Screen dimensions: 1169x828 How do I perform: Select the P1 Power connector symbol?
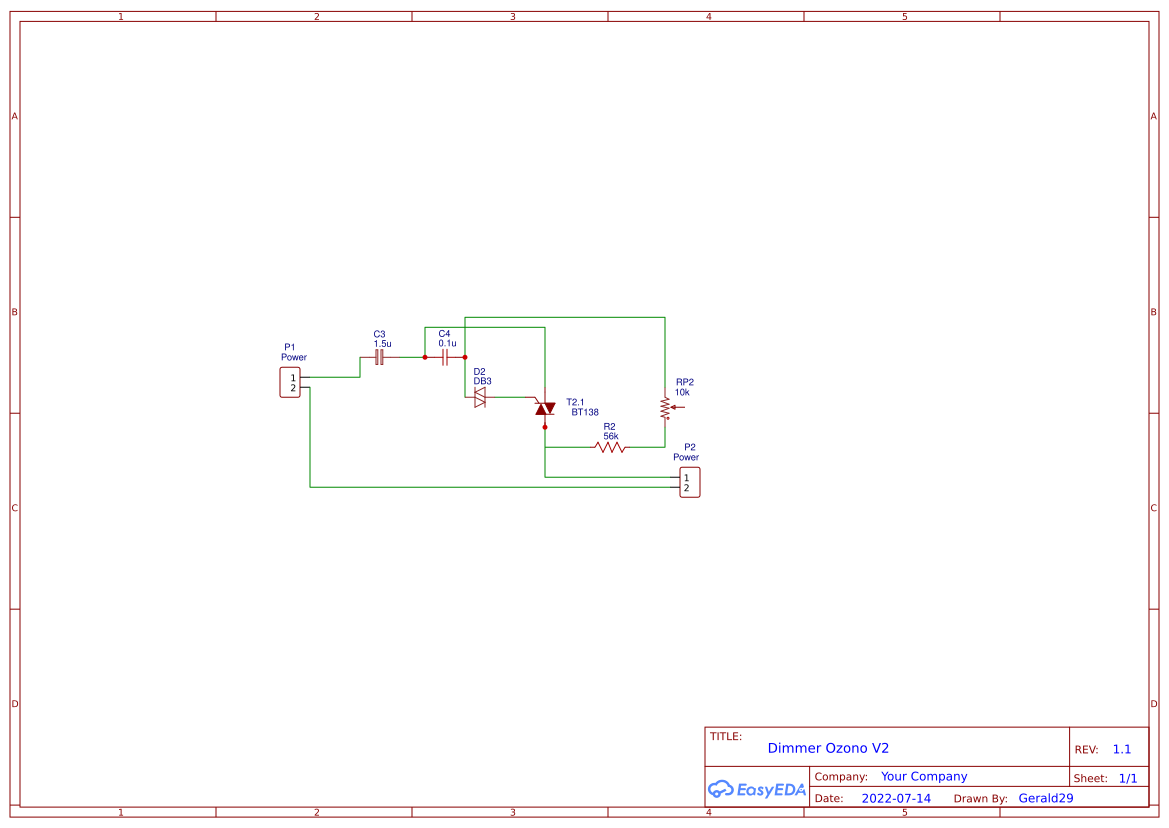click(x=292, y=381)
